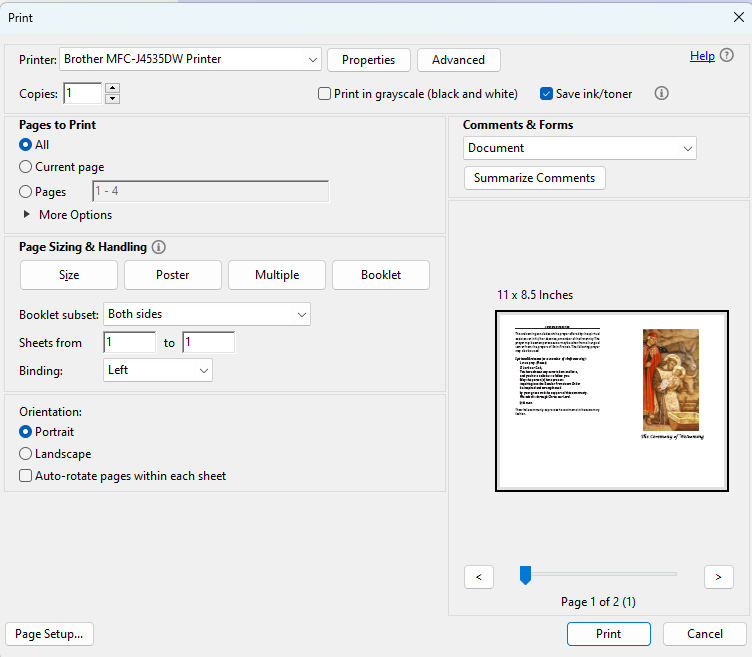The height and width of the screenshot is (657, 752).
Task: Choose the Multiple sizing option
Action: tap(276, 275)
